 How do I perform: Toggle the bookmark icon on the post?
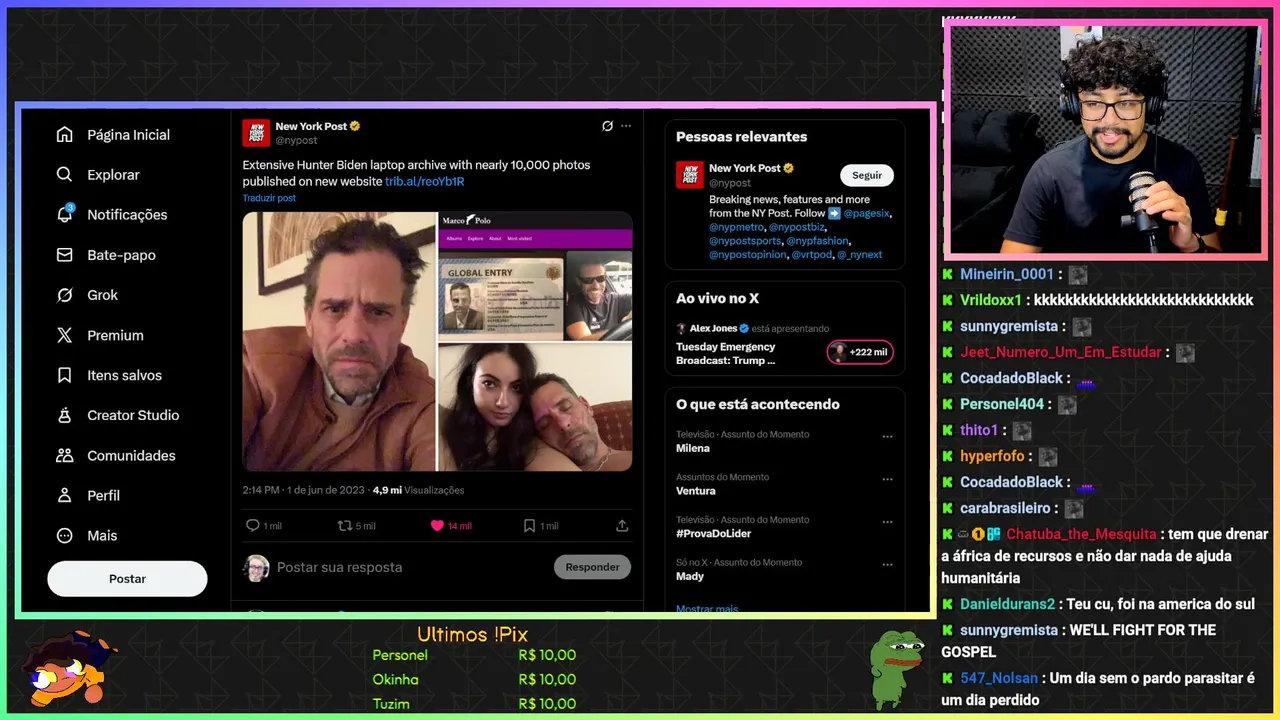click(x=530, y=526)
